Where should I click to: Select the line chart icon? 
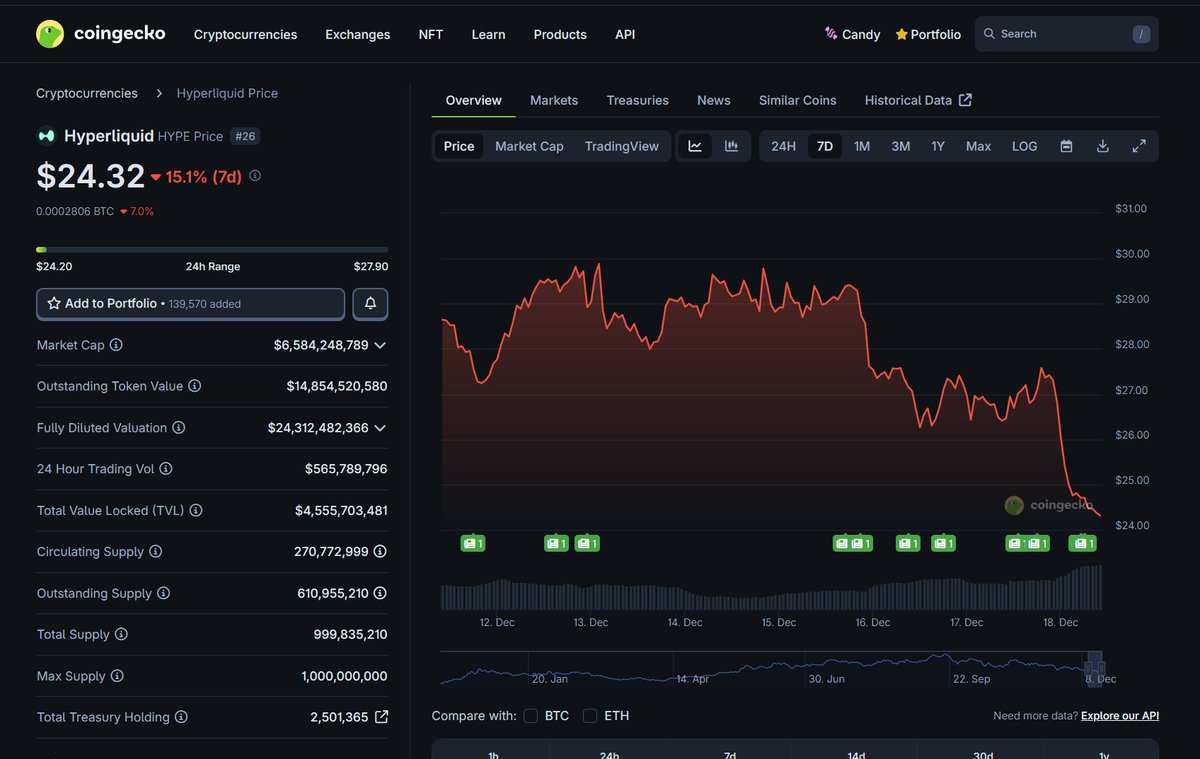695,146
